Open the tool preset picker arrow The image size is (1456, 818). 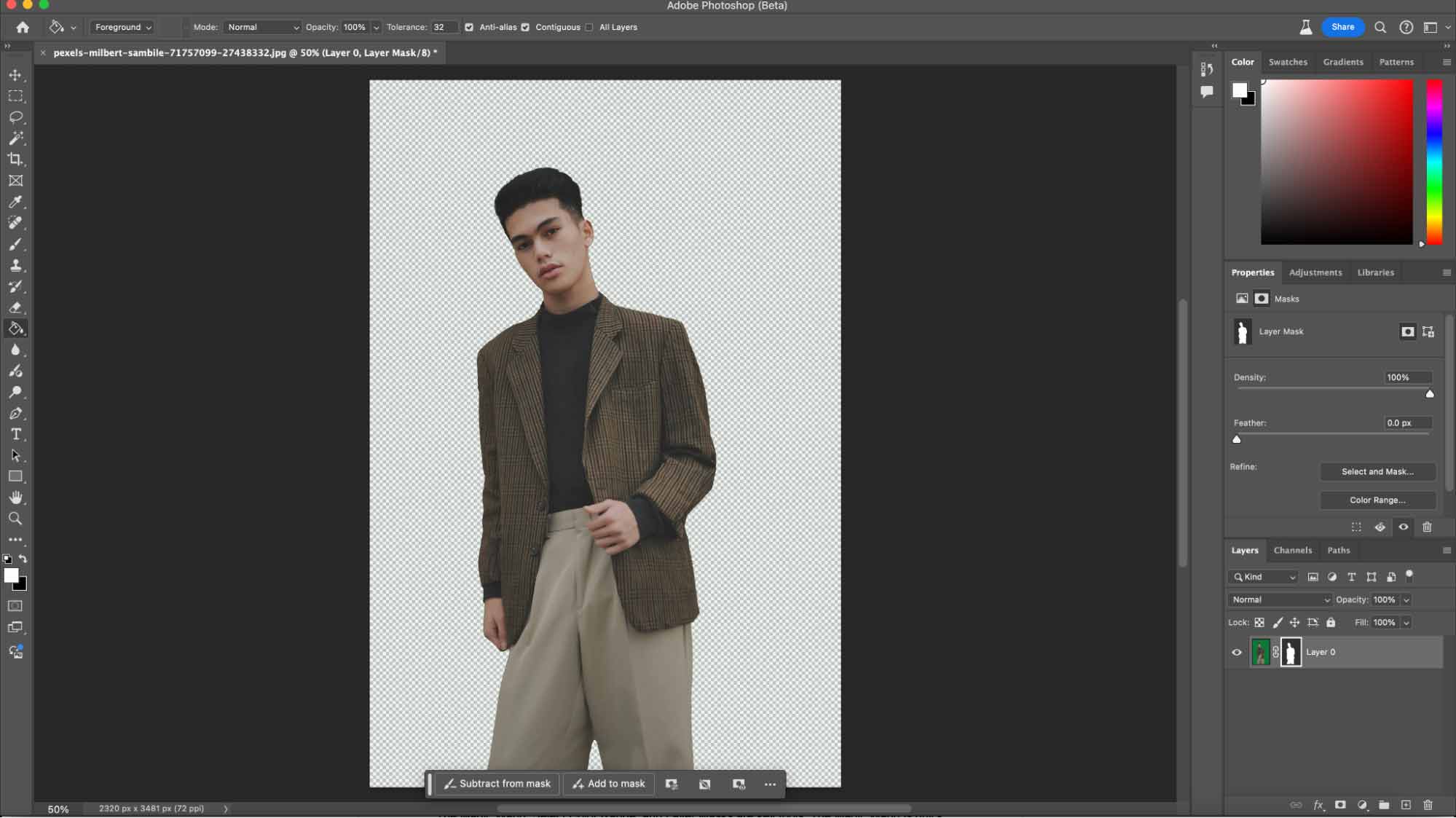tap(74, 27)
